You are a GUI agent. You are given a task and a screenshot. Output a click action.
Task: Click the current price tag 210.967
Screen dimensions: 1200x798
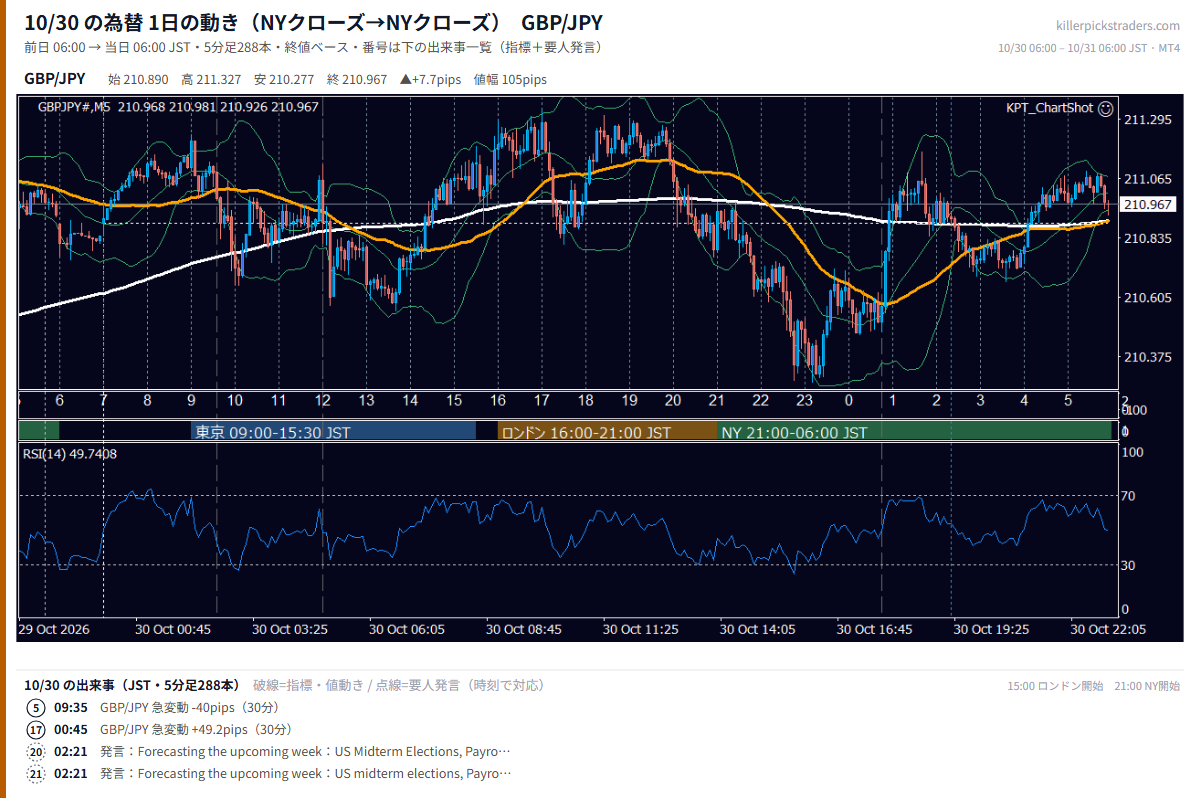pyautogui.click(x=1147, y=204)
